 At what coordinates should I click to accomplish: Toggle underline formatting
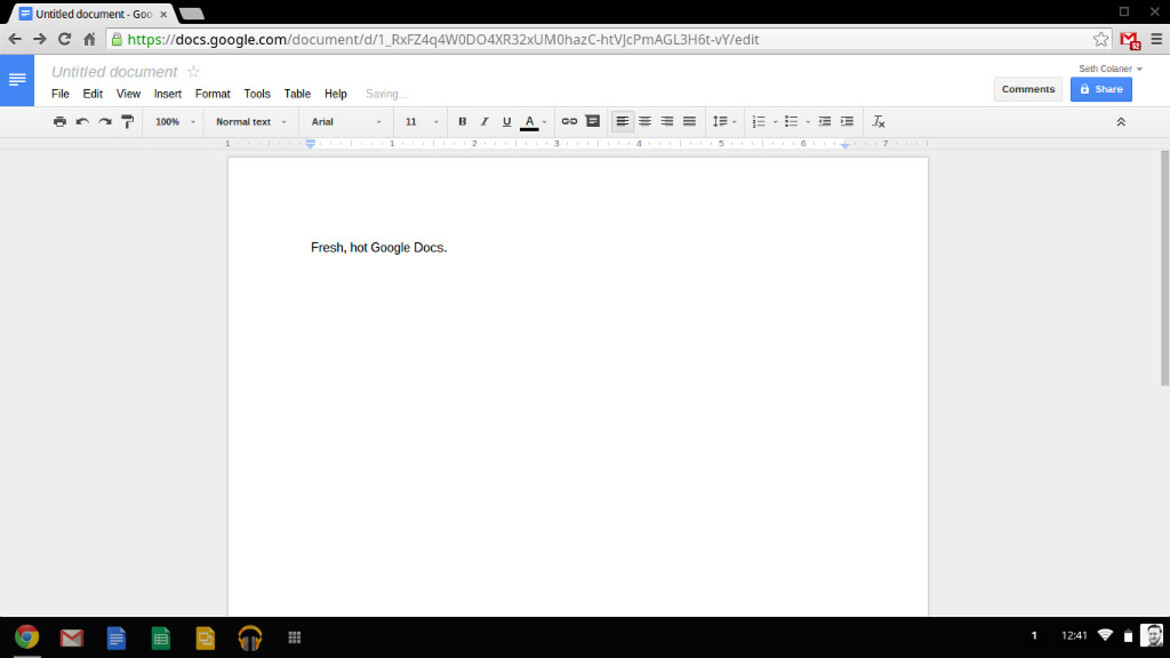point(507,122)
